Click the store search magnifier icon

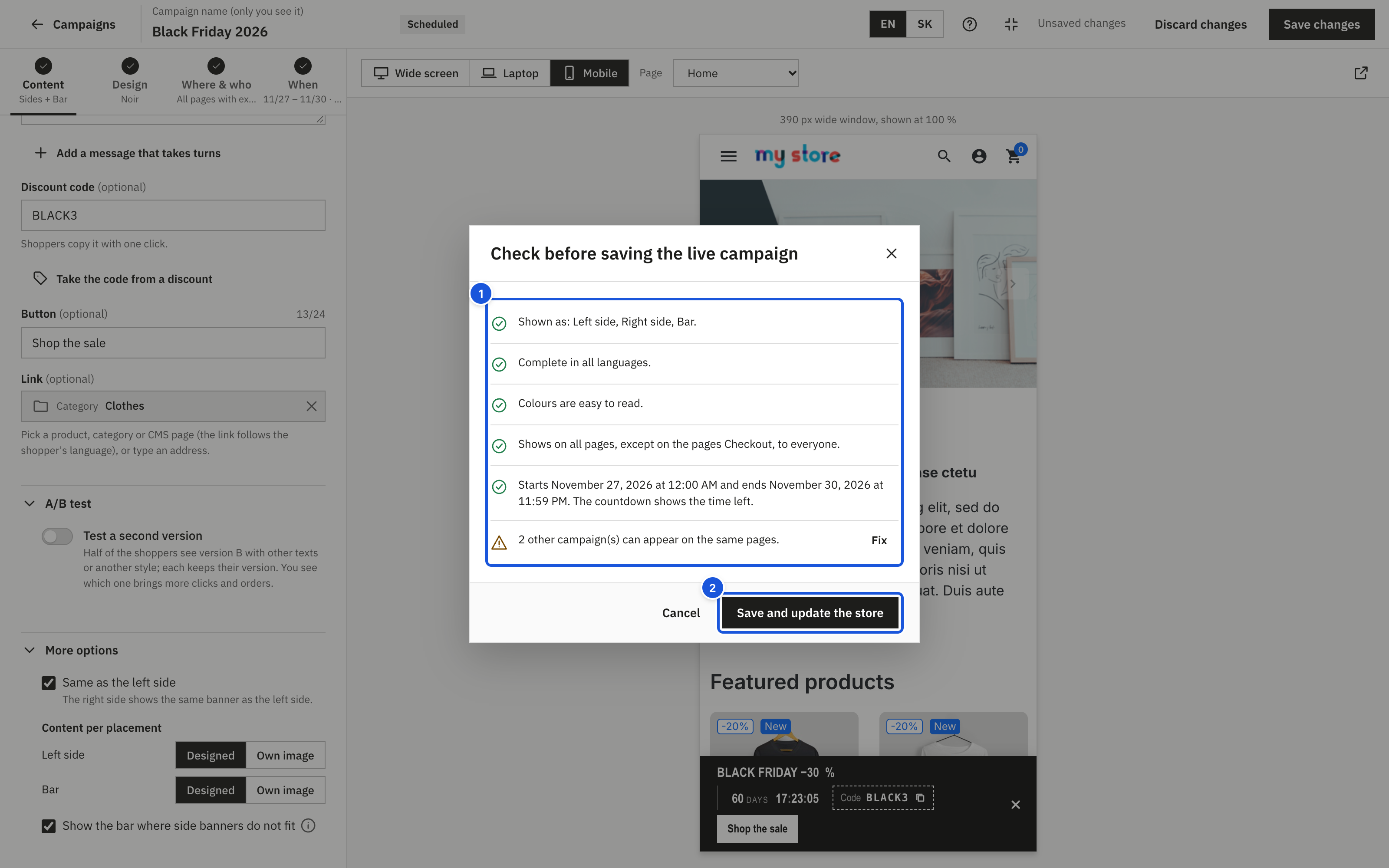[x=944, y=156]
